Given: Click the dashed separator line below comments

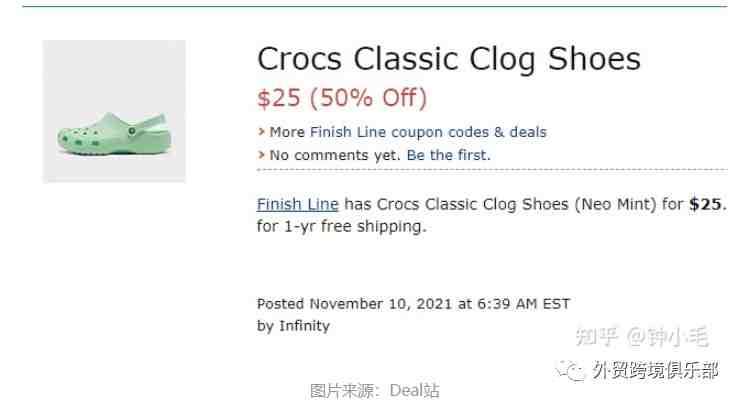Looking at the screenshot, I should (x=492, y=169).
